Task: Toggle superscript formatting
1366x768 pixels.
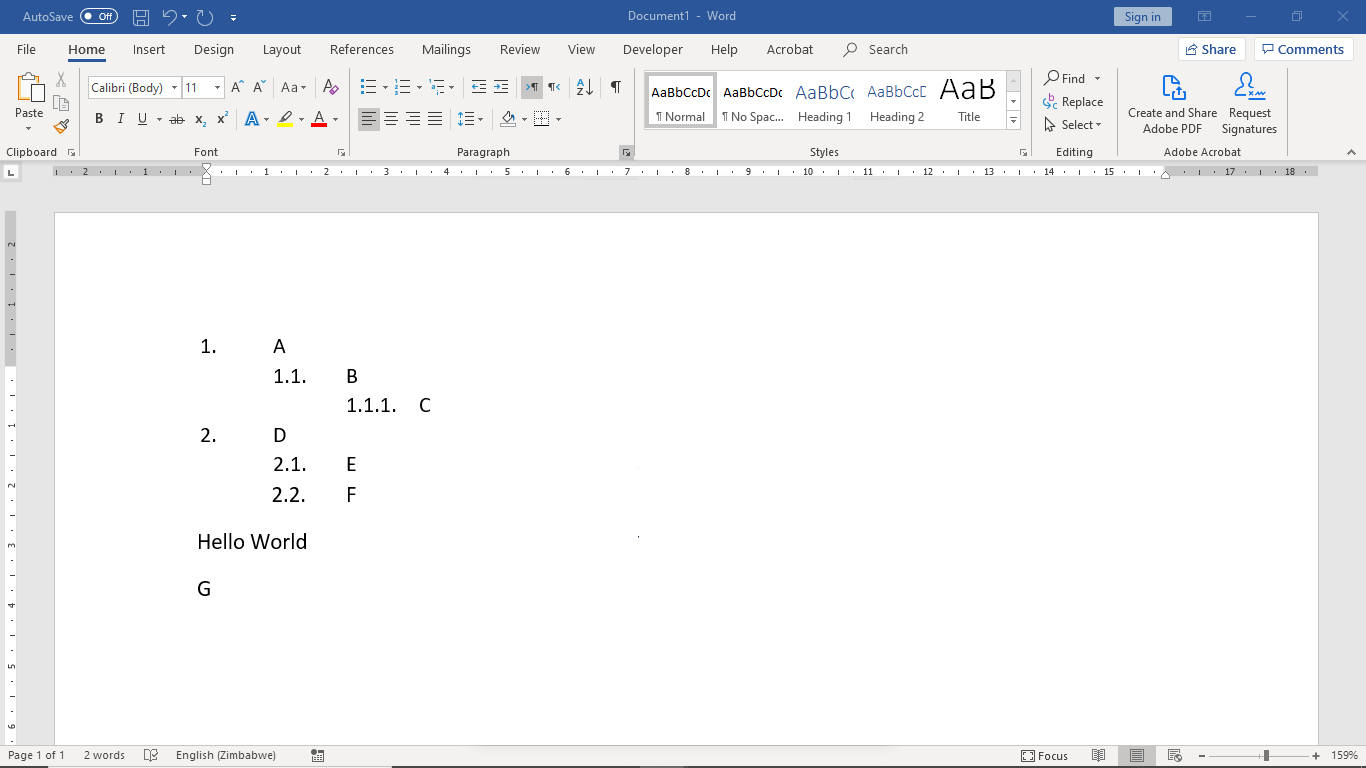Action: [x=223, y=119]
